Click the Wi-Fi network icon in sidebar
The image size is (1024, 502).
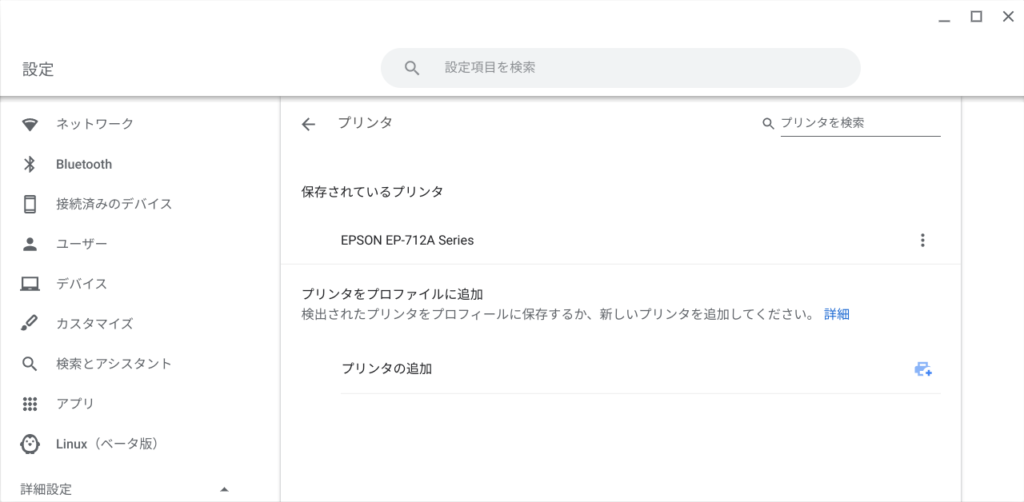[30, 124]
